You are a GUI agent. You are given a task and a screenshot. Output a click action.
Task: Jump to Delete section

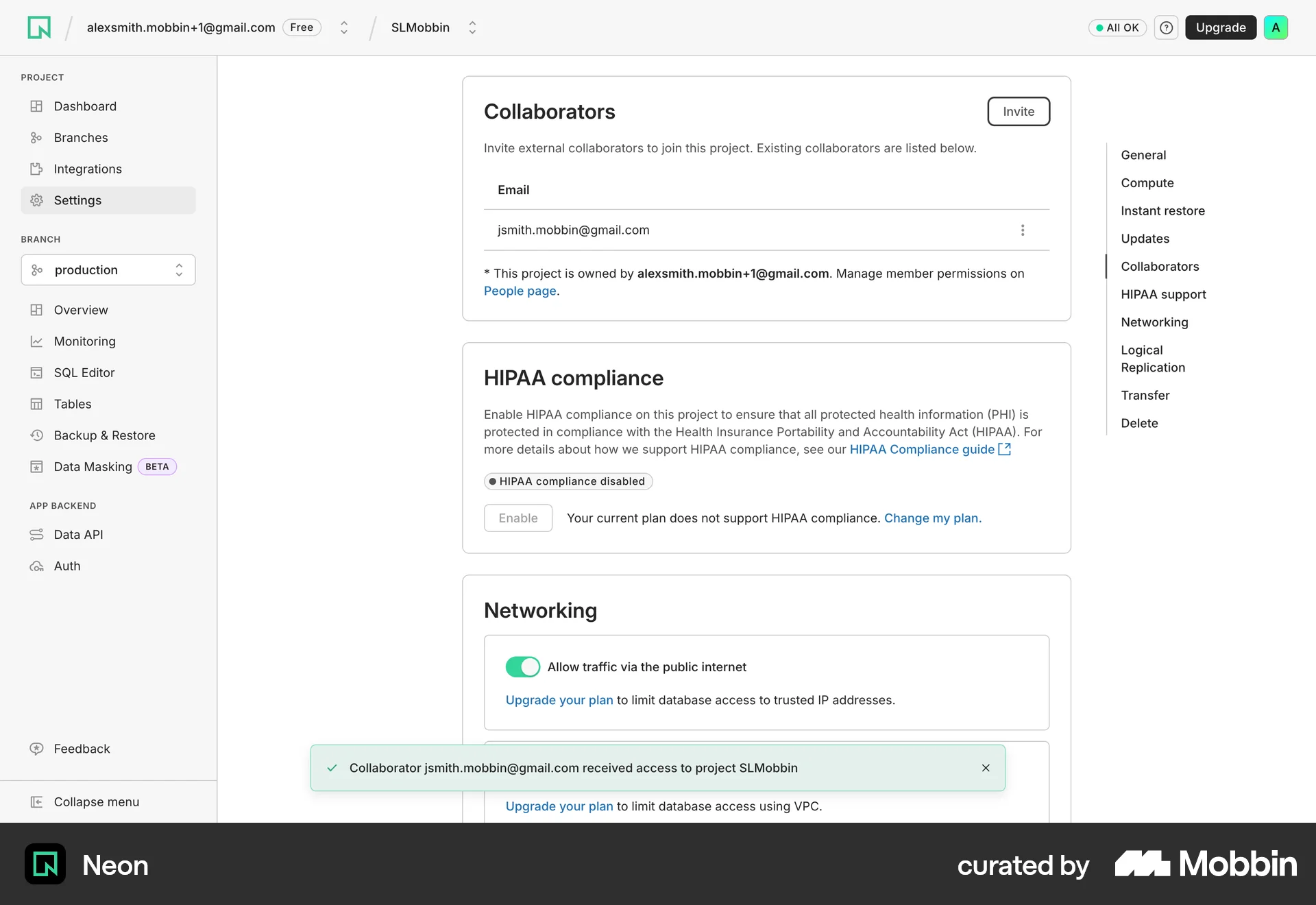[1139, 423]
